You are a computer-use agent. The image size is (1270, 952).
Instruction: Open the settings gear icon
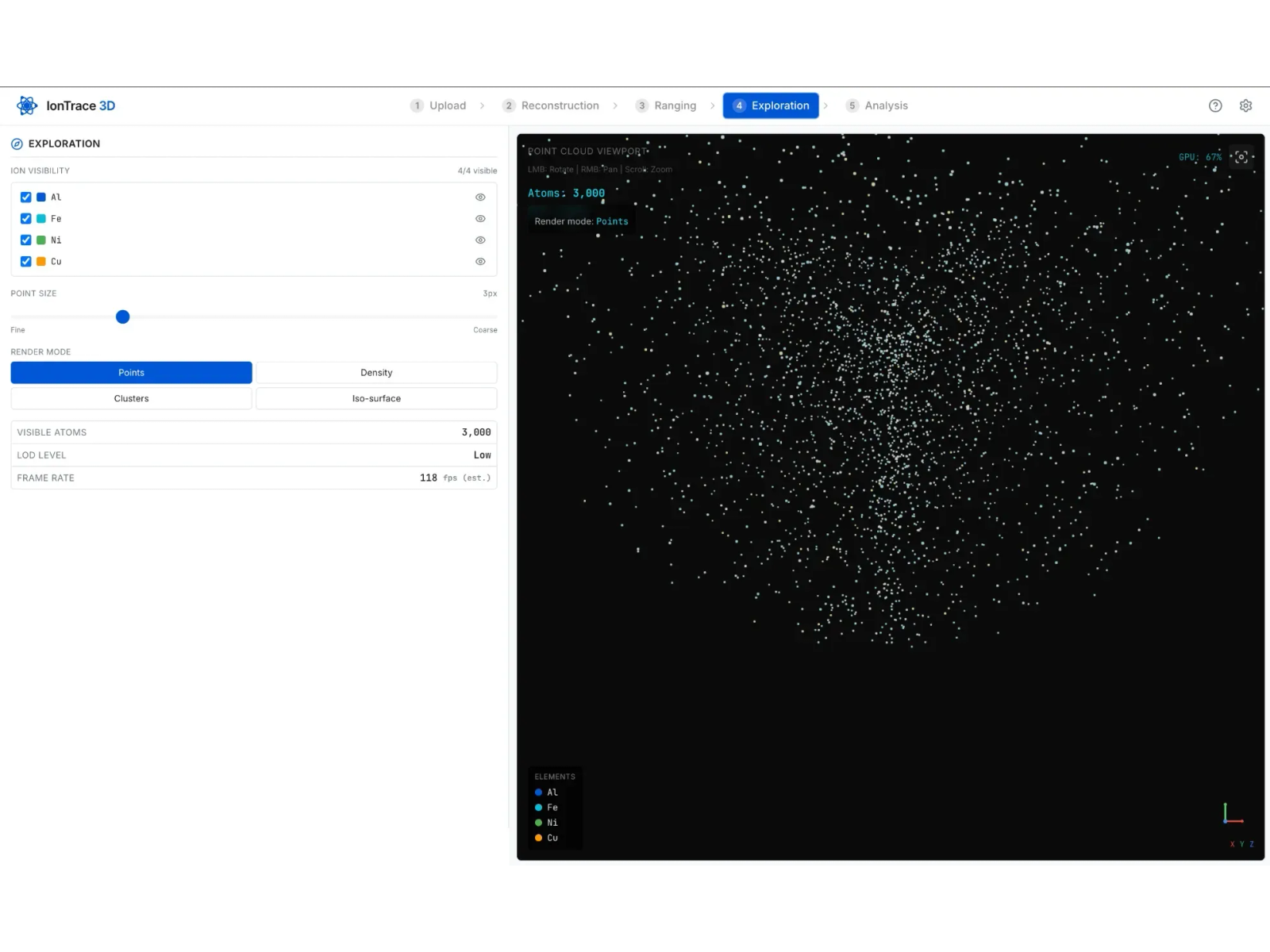[1245, 106]
